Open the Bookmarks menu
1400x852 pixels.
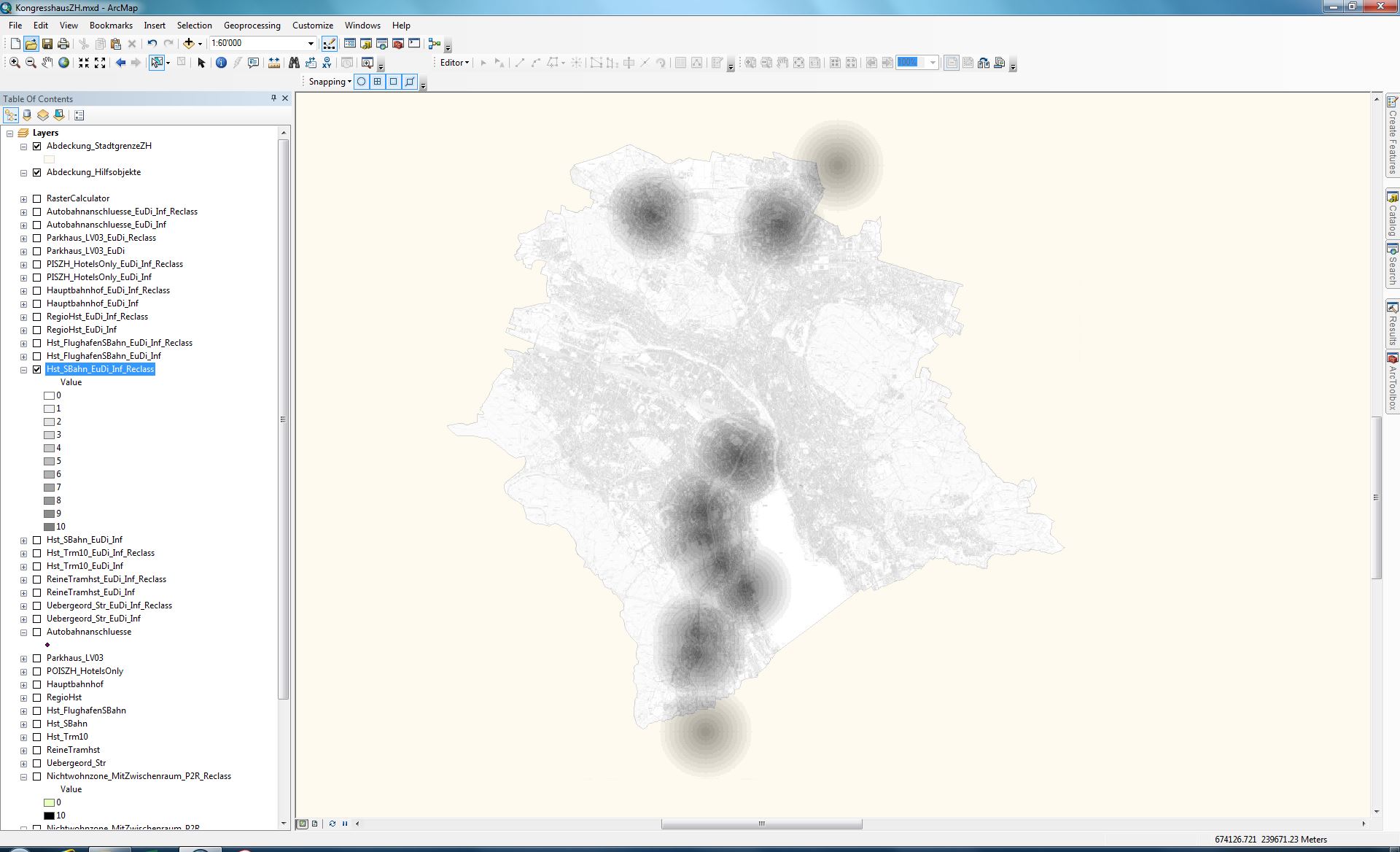click(x=111, y=26)
